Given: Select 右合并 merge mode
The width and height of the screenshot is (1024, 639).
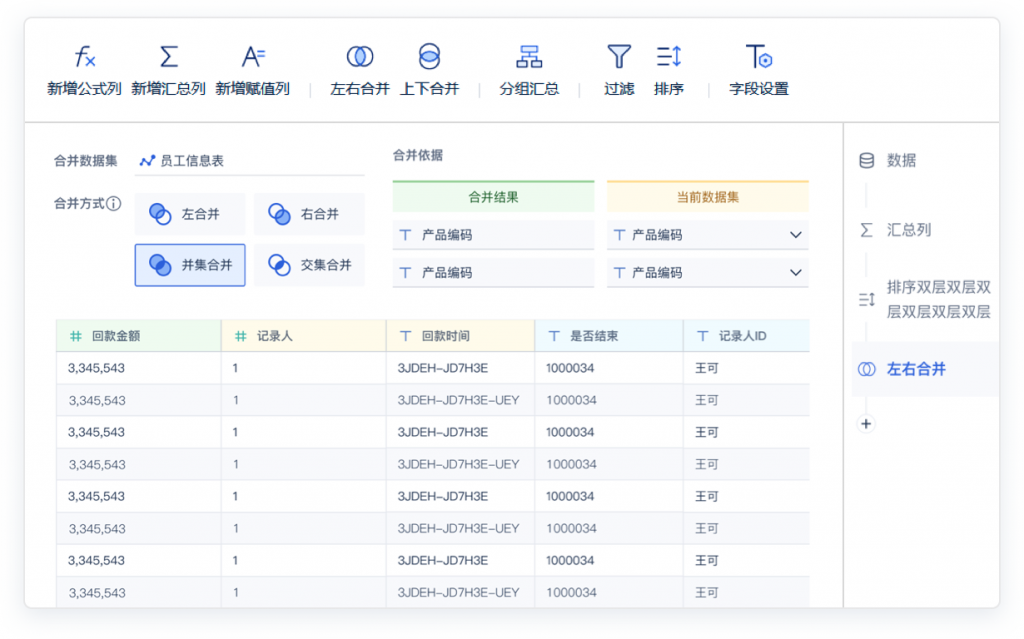Looking at the screenshot, I should click(x=309, y=214).
